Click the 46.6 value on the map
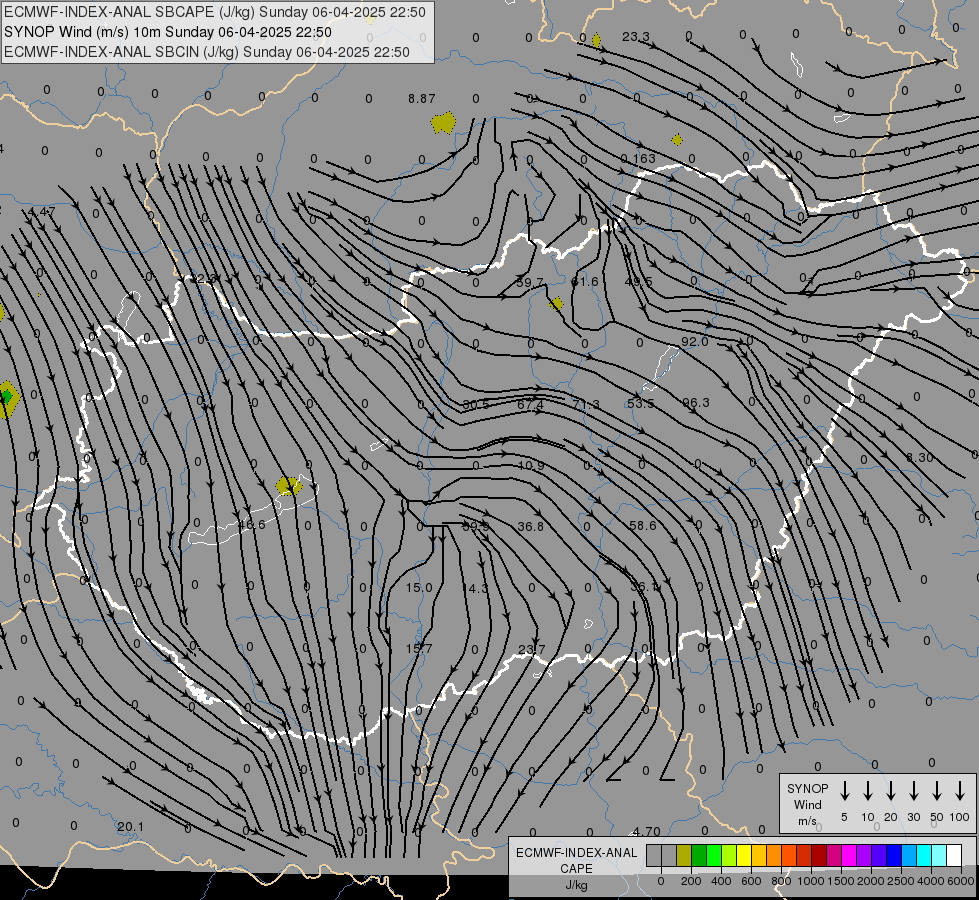The height and width of the screenshot is (900, 979). 252,525
